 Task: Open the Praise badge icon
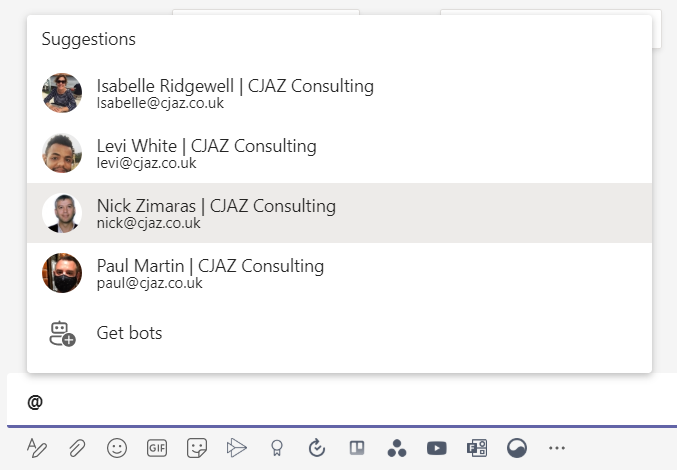pos(277,448)
